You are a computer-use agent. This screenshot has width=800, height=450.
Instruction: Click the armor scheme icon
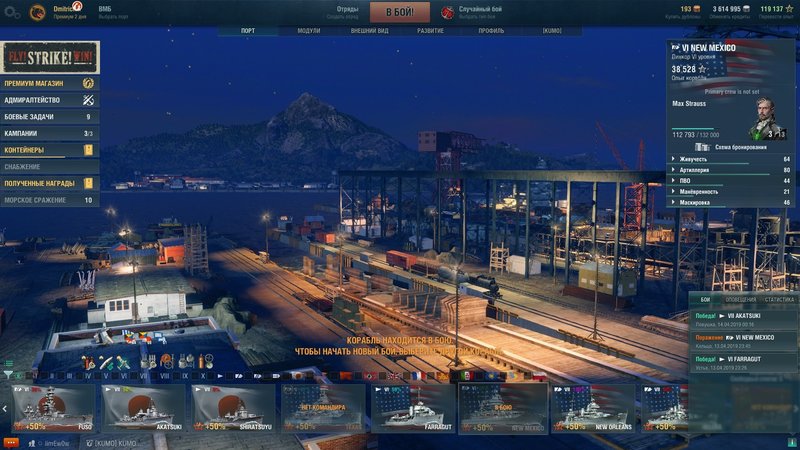pos(702,147)
